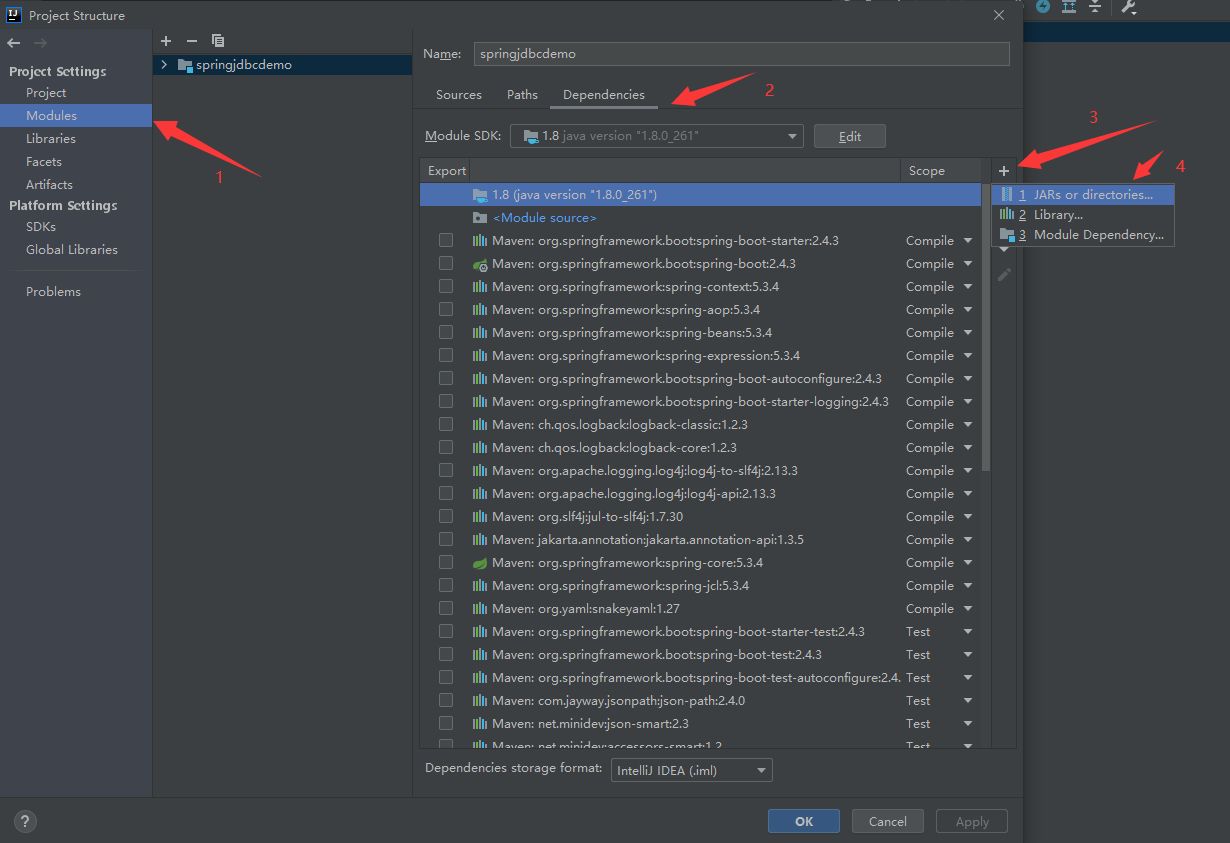This screenshot has height=843, width=1230.
Task: Check export for spring-boot:2.4.3
Action: tap(446, 264)
